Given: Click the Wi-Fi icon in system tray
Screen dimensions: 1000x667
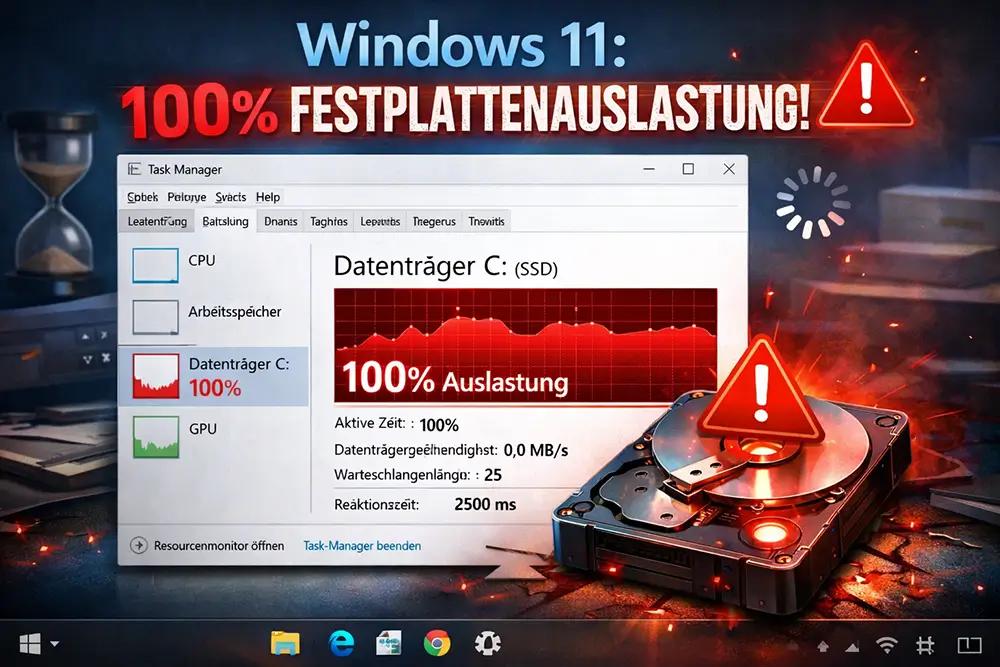Looking at the screenshot, I should [x=885, y=644].
